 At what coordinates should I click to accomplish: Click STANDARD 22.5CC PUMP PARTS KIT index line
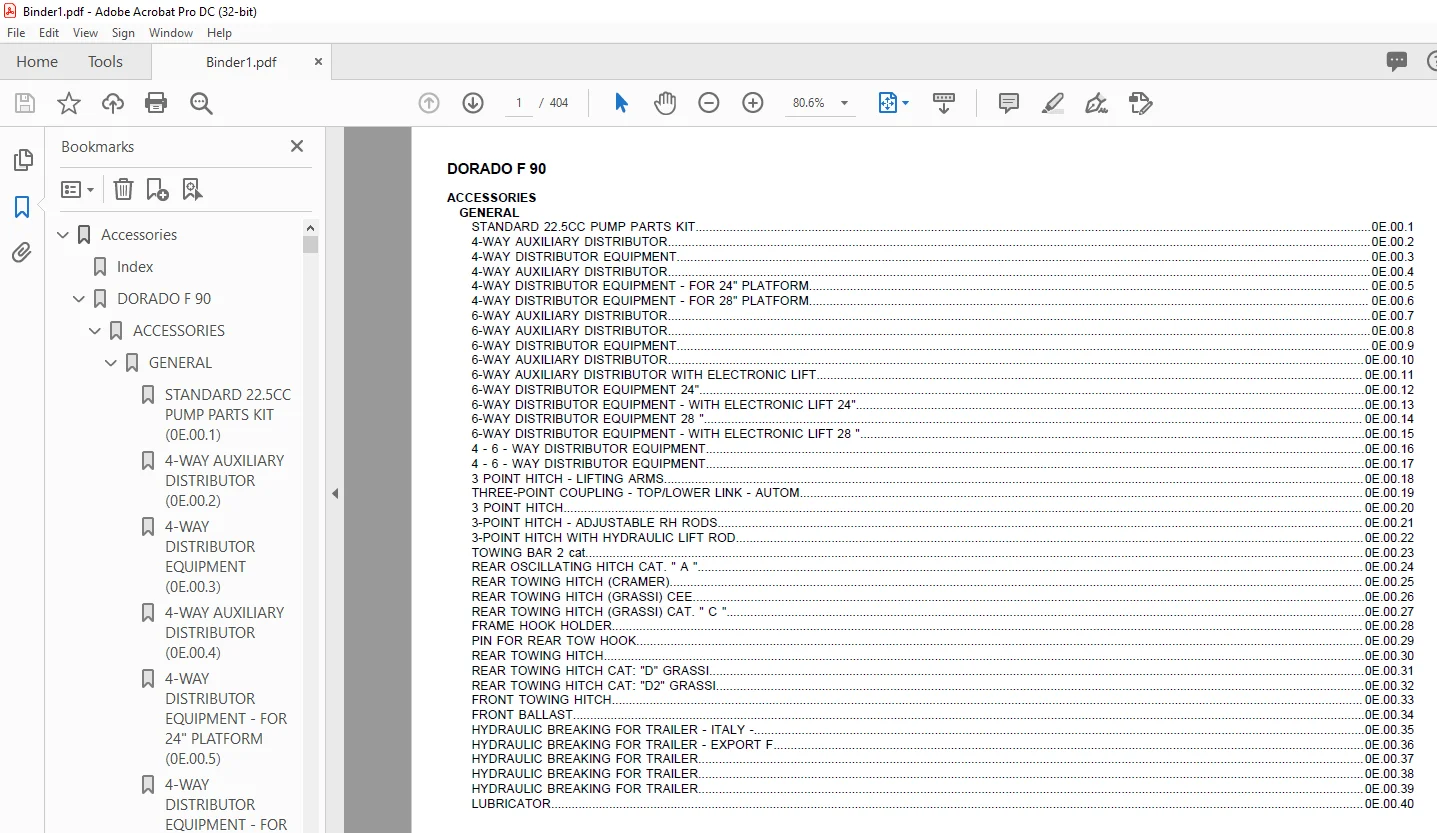point(942,227)
